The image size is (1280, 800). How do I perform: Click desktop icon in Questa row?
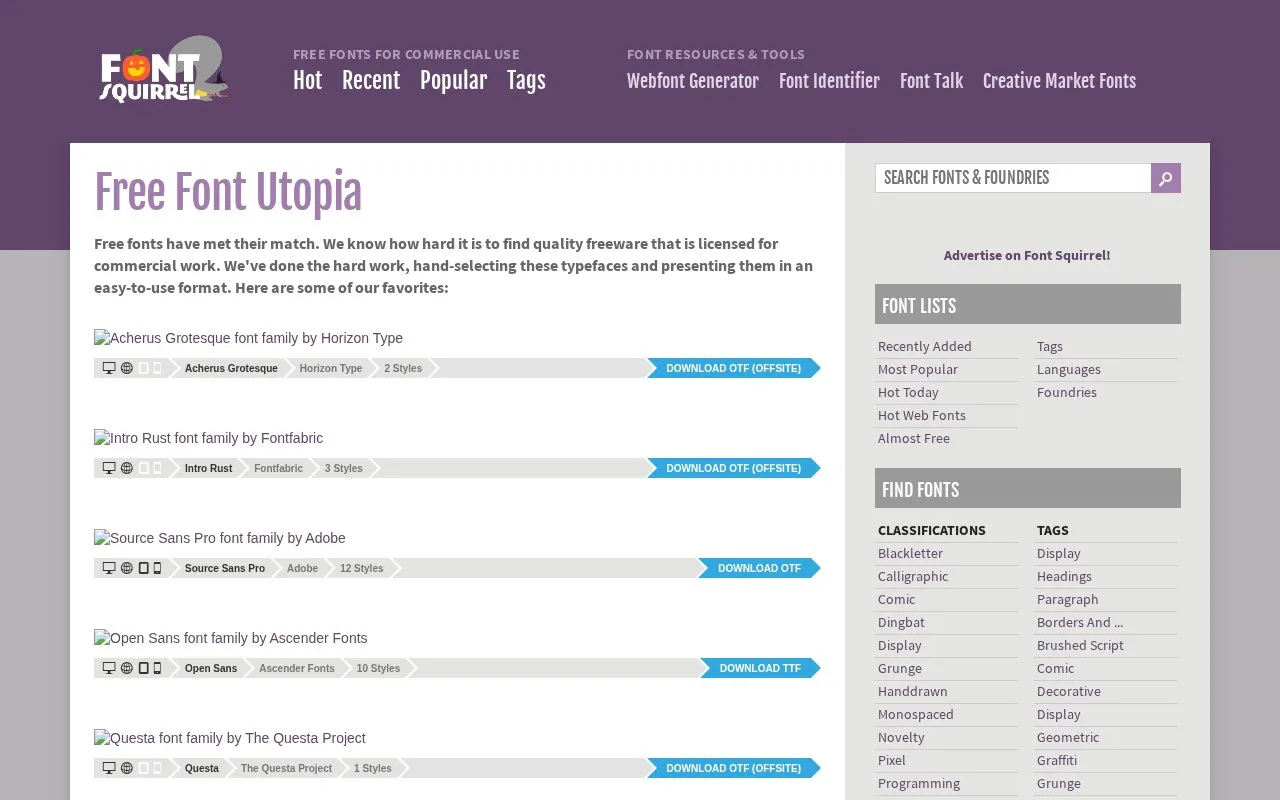109,768
